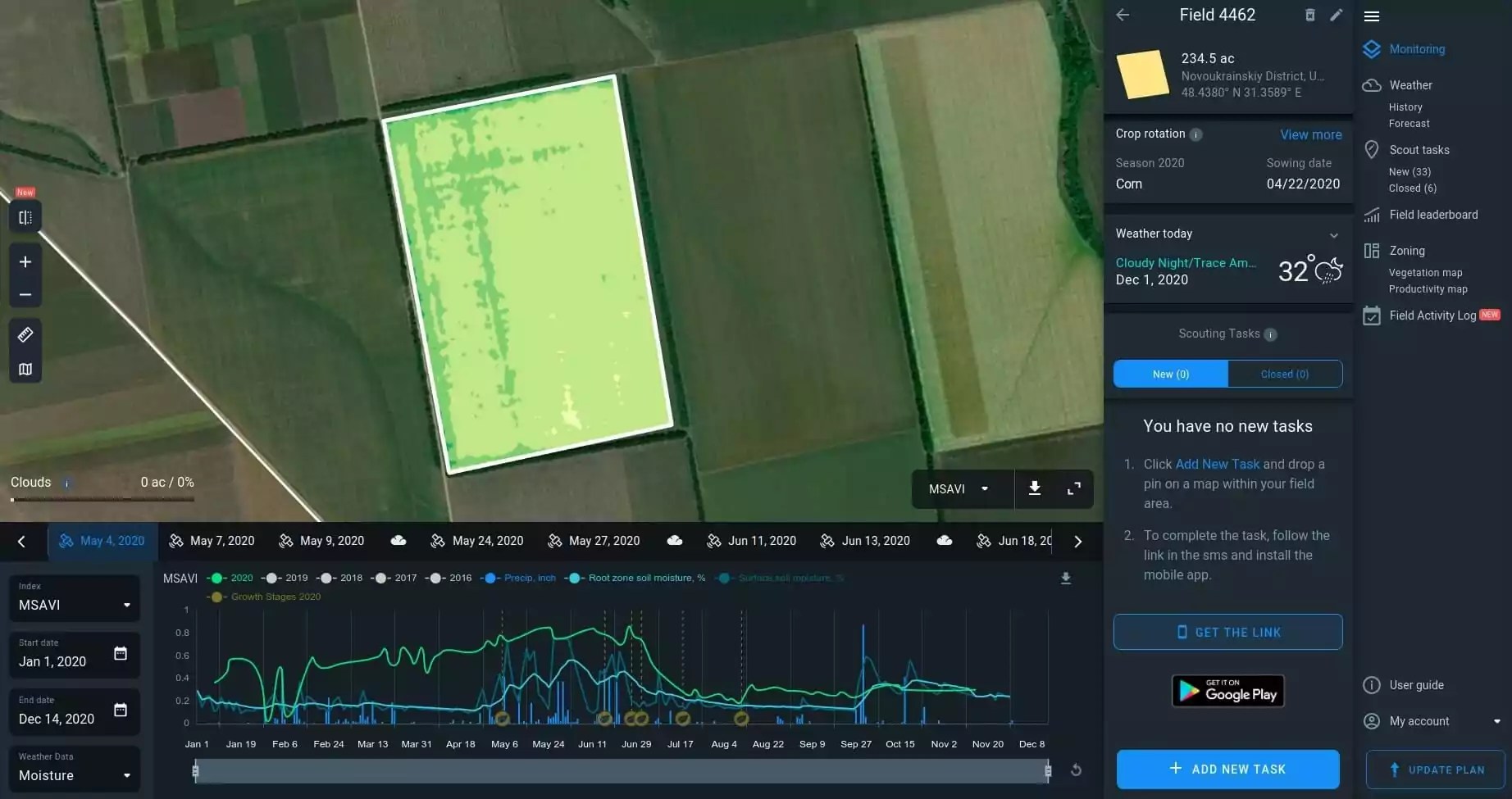The width and height of the screenshot is (1512, 799).
Task: Open the Zoning section icon
Action: coord(1372,251)
